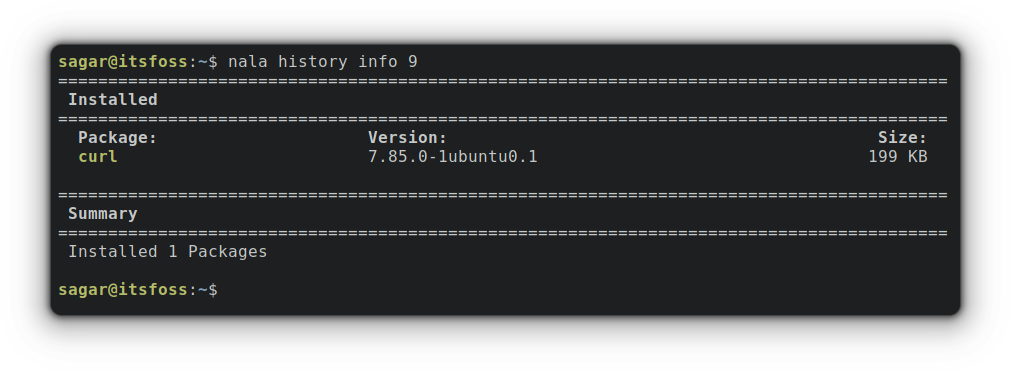
Task: Click the empty prompt on the last line
Action: [x=137, y=290]
